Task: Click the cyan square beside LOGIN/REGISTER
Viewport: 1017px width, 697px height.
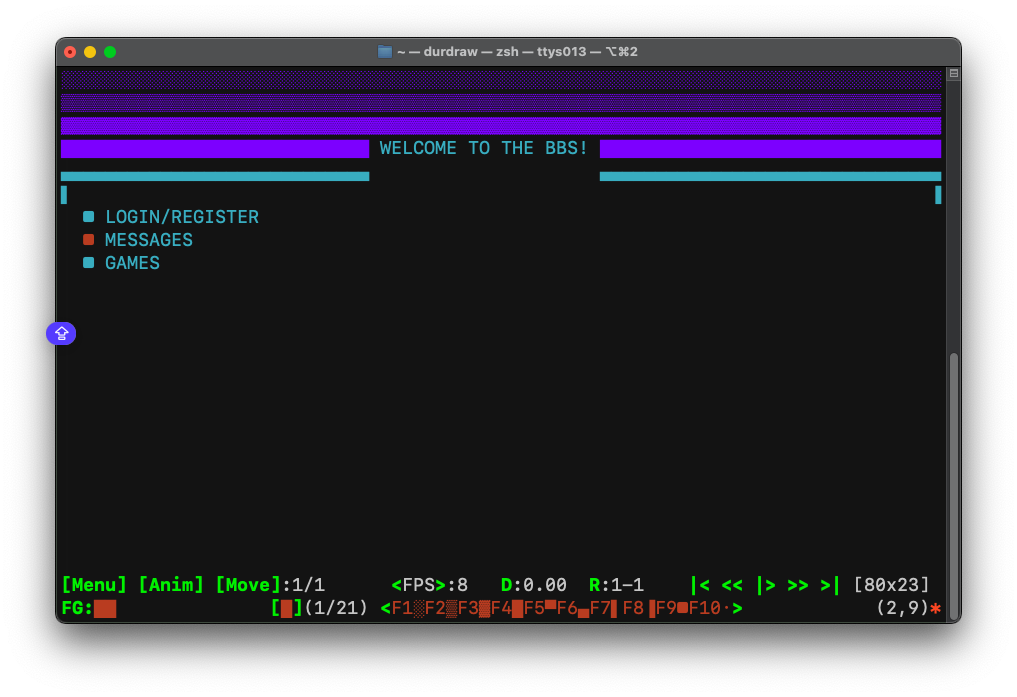Action: pos(89,216)
